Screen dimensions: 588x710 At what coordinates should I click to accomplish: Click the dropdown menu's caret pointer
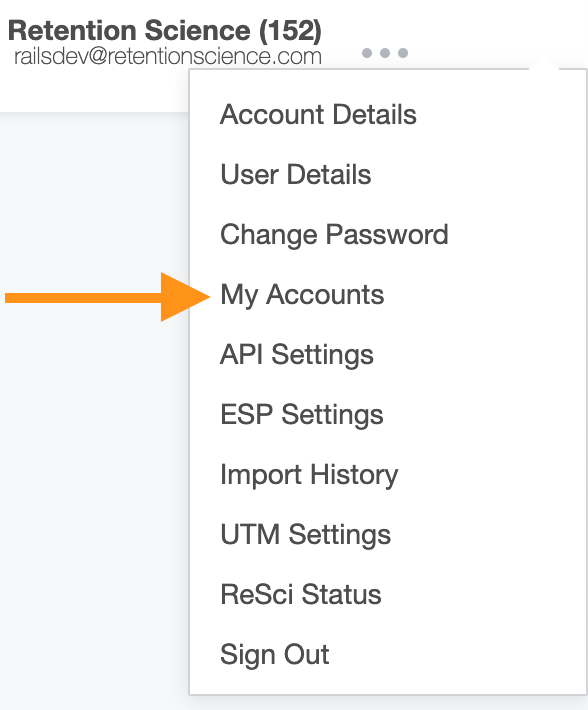[x=544, y=64]
